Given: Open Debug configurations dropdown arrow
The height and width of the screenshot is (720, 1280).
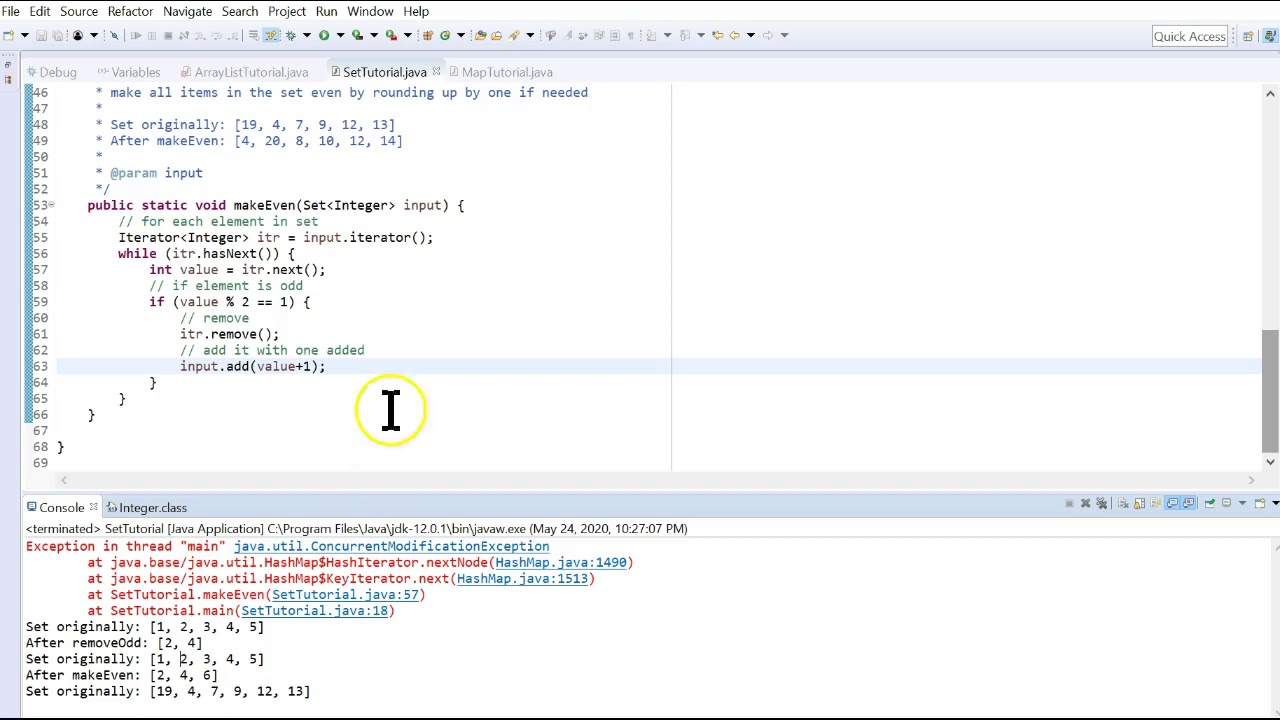Looking at the screenshot, I should [x=307, y=35].
